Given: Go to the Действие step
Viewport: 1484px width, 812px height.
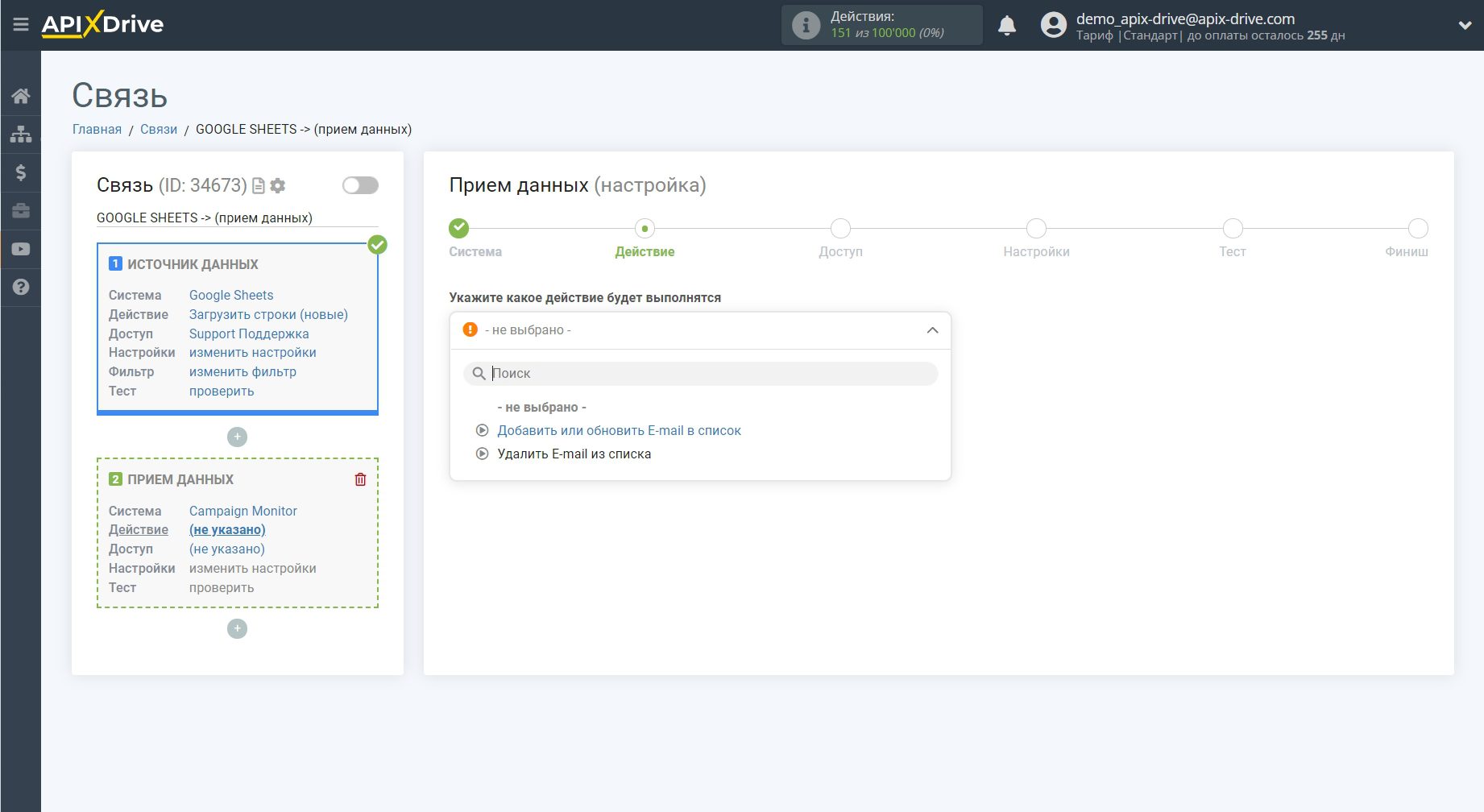Looking at the screenshot, I should point(645,229).
